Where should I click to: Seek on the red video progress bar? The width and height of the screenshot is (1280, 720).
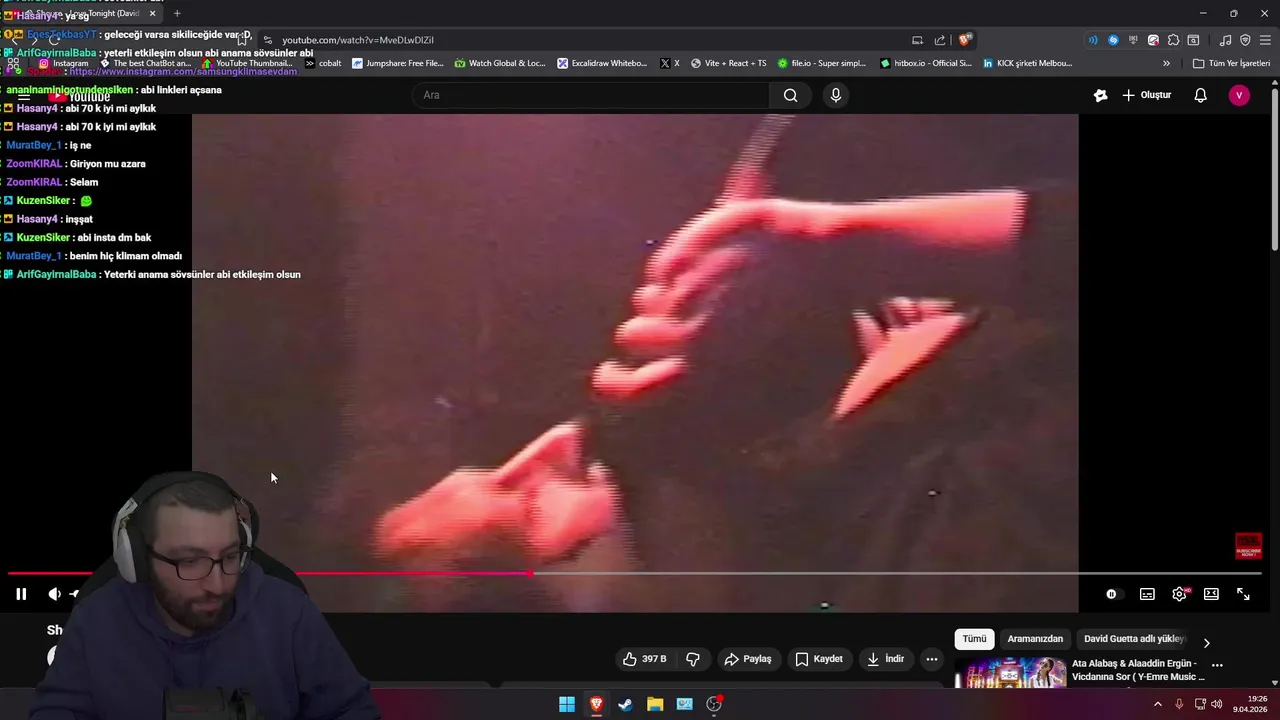tap(634, 574)
